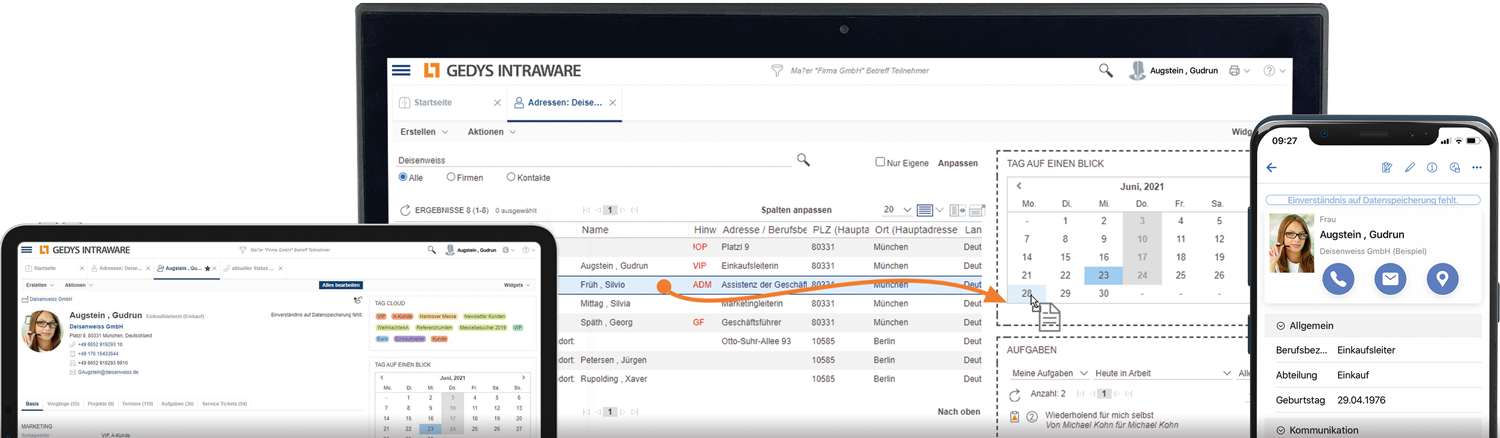Open the hamburger menu in laptop header

[401, 71]
